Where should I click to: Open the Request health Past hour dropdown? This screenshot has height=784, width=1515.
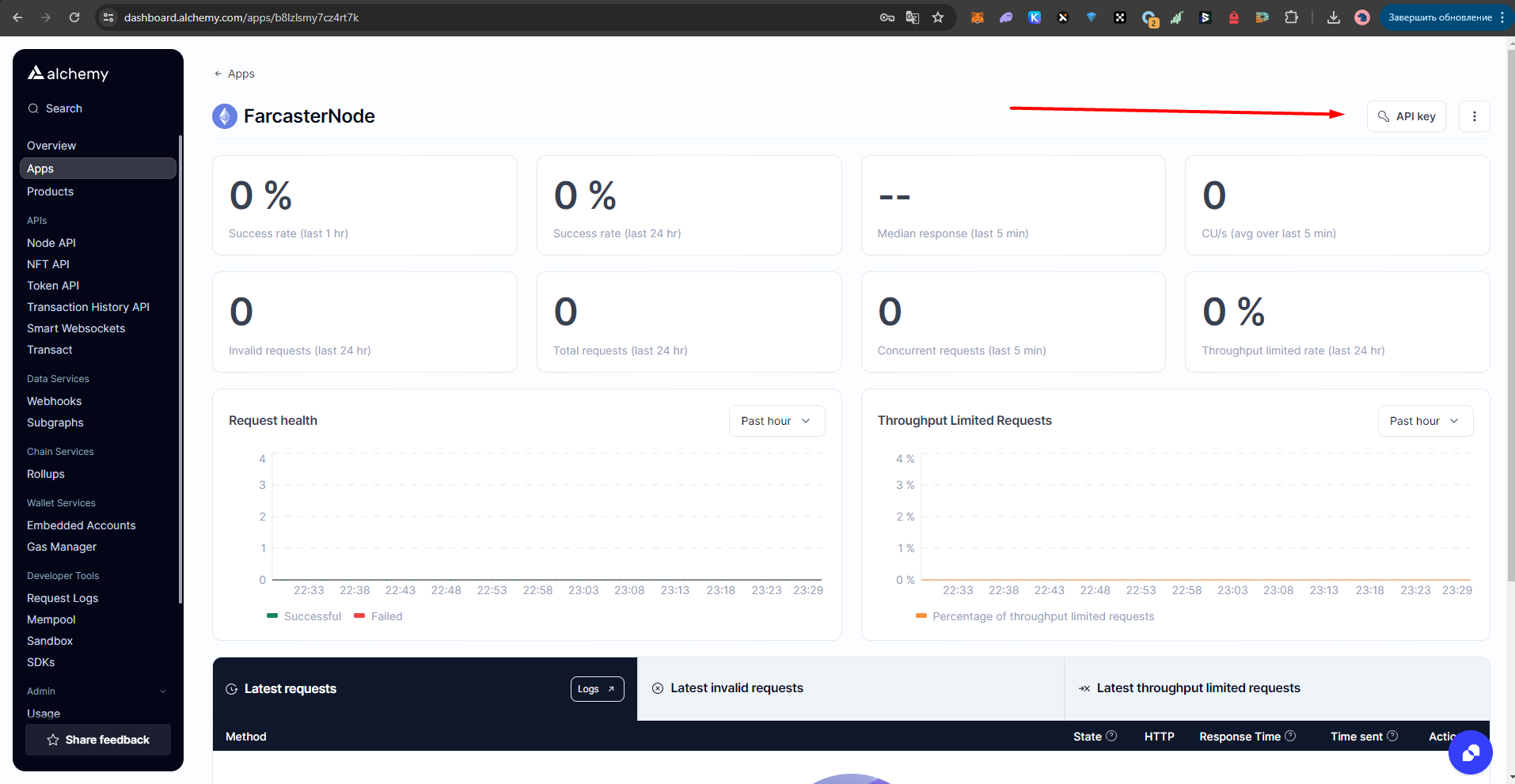[776, 421]
